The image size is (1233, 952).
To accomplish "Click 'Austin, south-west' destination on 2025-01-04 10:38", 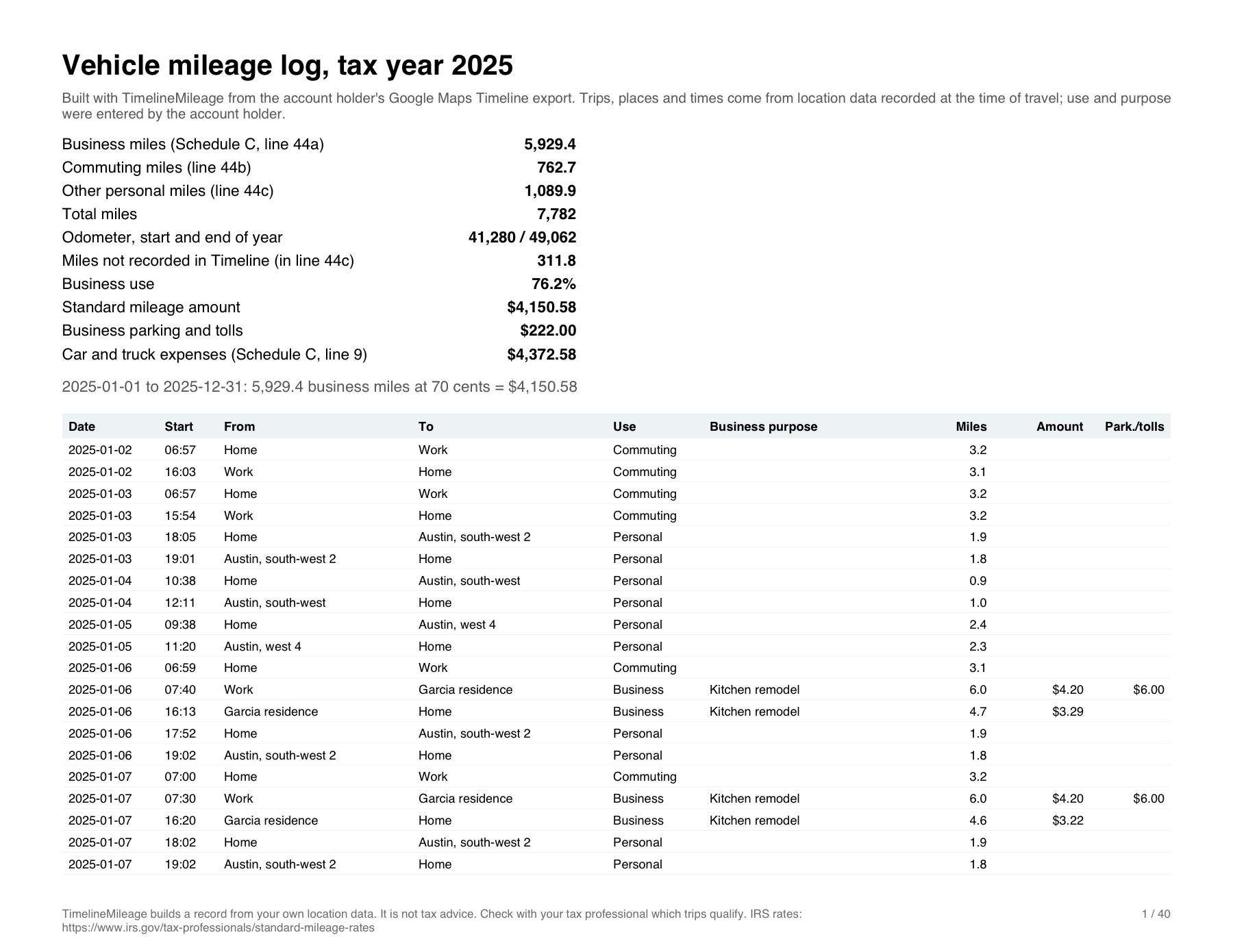I will 469,581.
